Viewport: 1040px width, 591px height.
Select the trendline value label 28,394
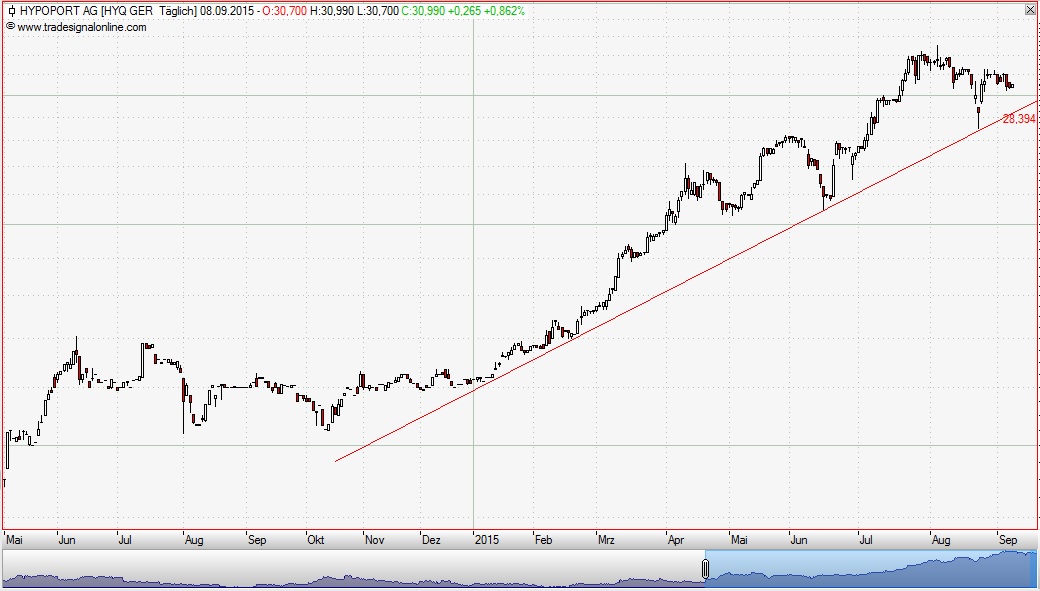click(x=1019, y=119)
